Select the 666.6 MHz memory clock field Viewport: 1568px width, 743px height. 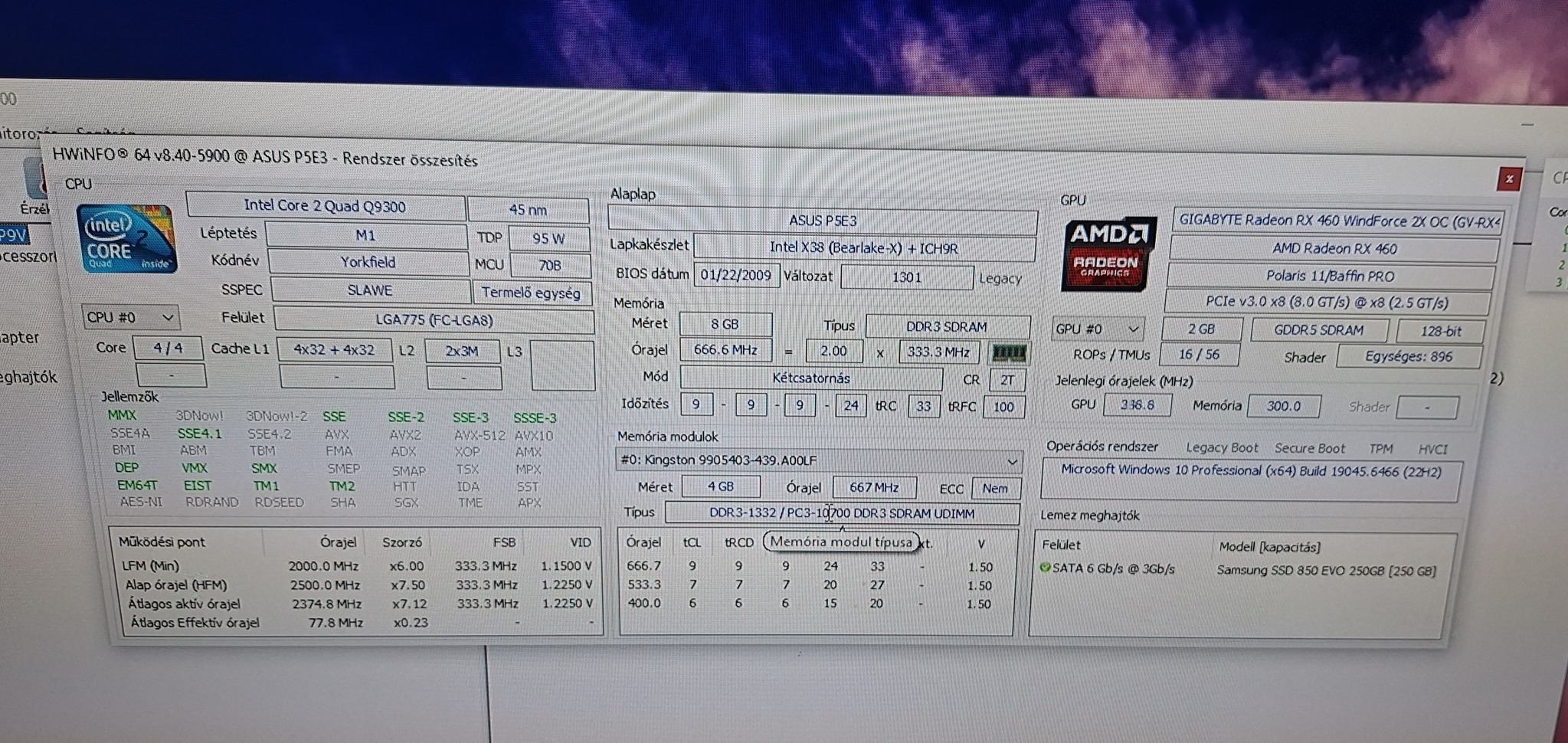click(725, 350)
